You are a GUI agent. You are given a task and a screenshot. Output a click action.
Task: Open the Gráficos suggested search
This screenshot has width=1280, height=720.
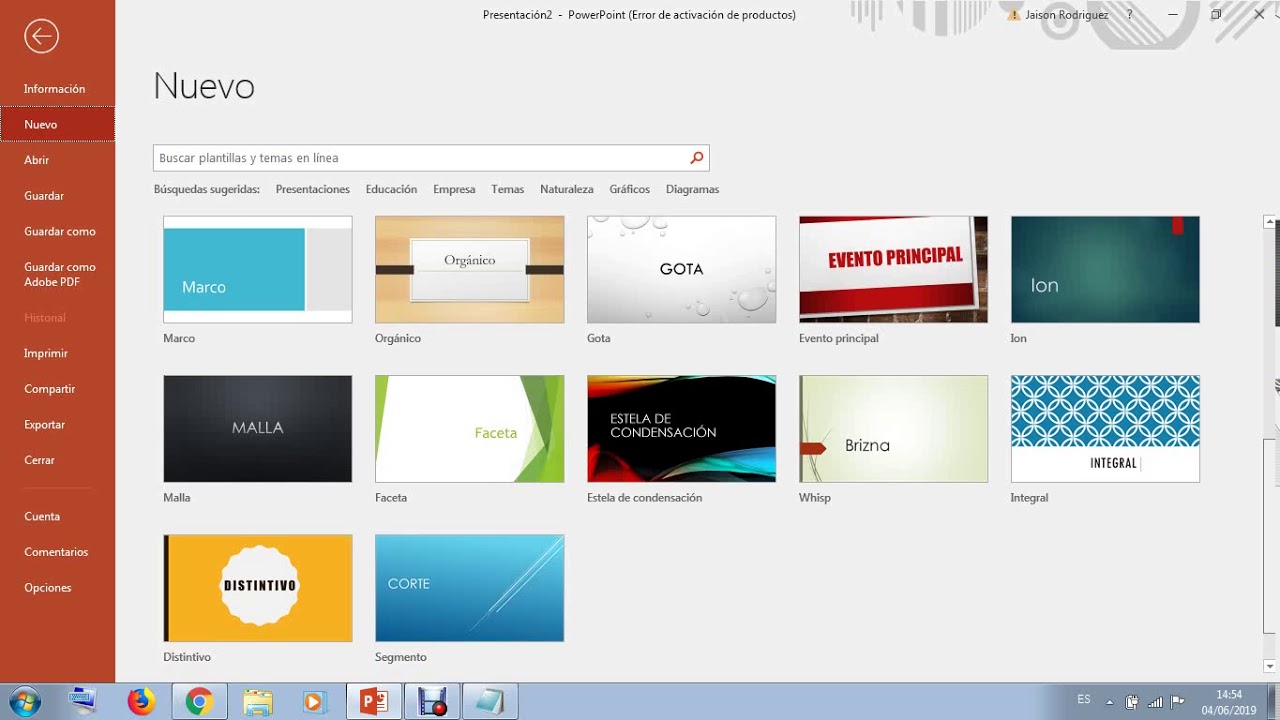[629, 189]
